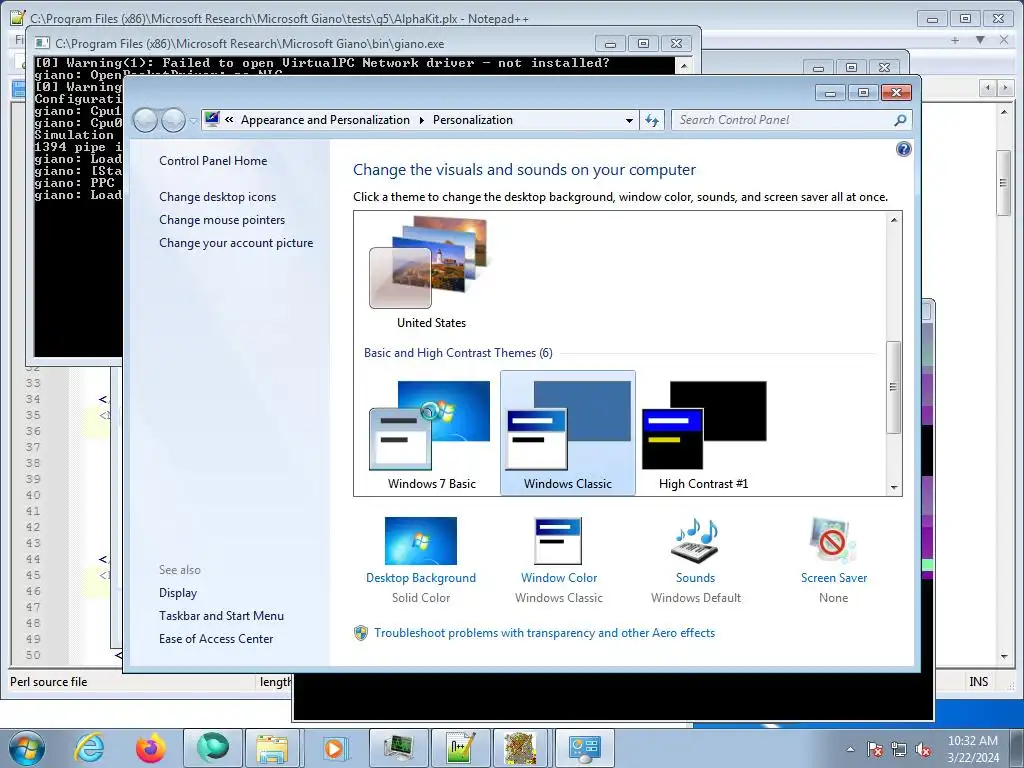The height and width of the screenshot is (768, 1024).
Task: Click the Personalization breadcrumb
Action: pos(473,120)
